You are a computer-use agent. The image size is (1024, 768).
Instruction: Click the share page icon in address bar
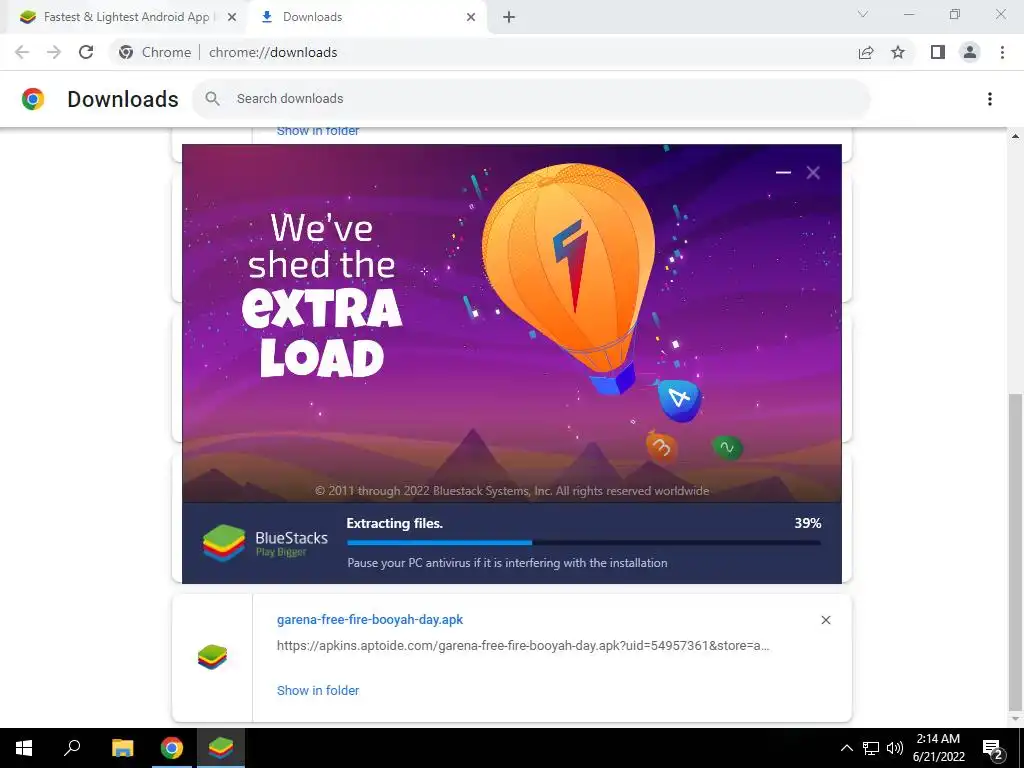pyautogui.click(x=866, y=52)
